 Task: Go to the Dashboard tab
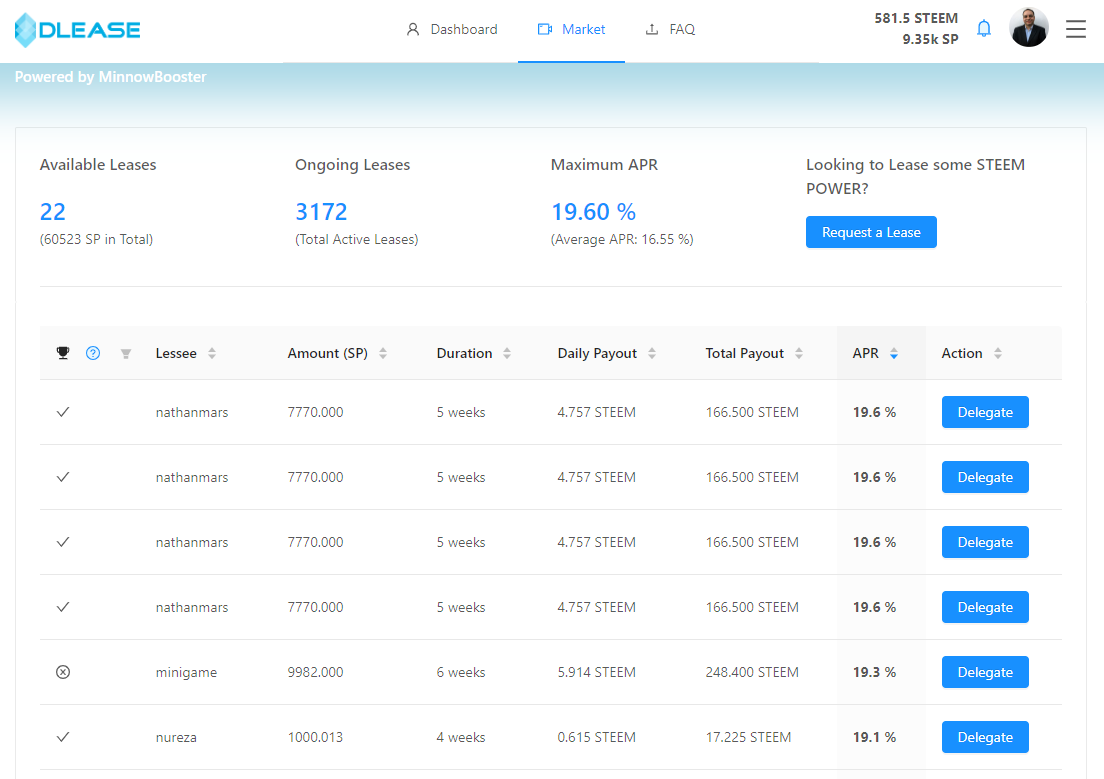(x=452, y=30)
